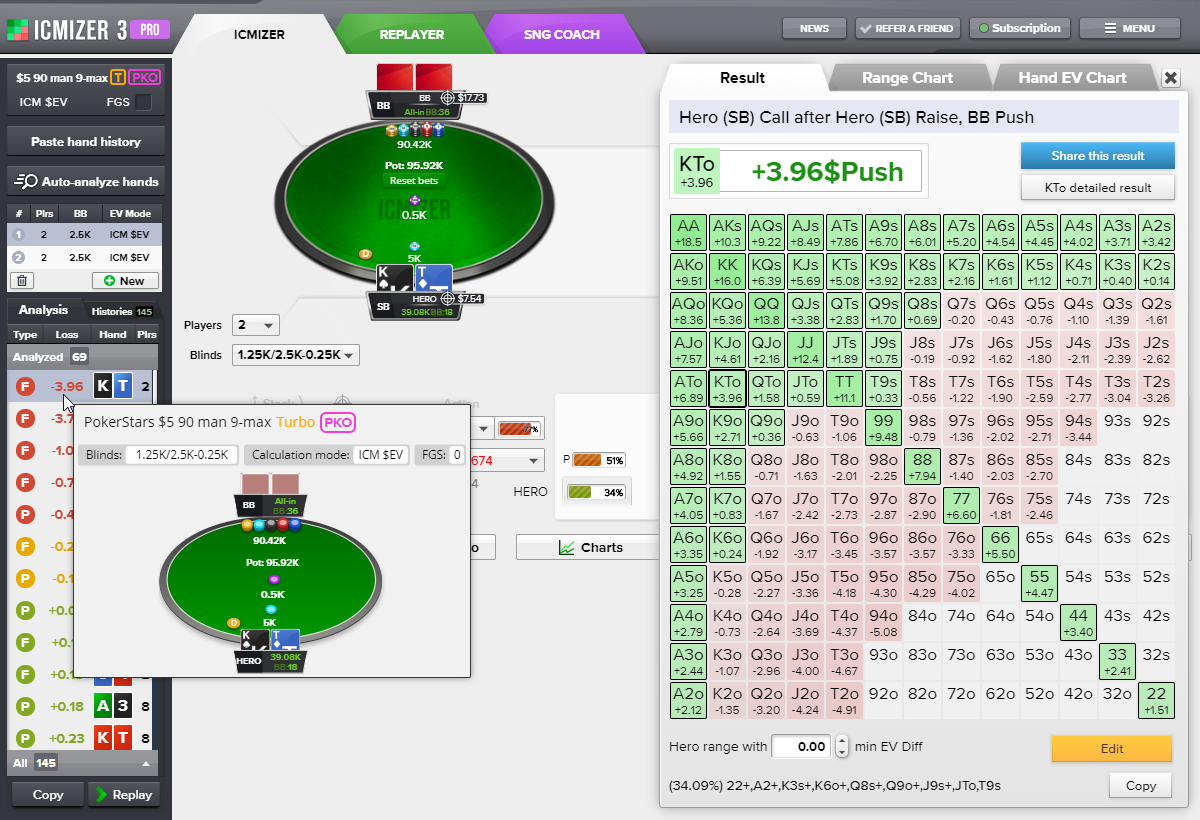Adjust the min EV Diff stepper arrows
Screen dimensions: 1200x820
click(842, 746)
